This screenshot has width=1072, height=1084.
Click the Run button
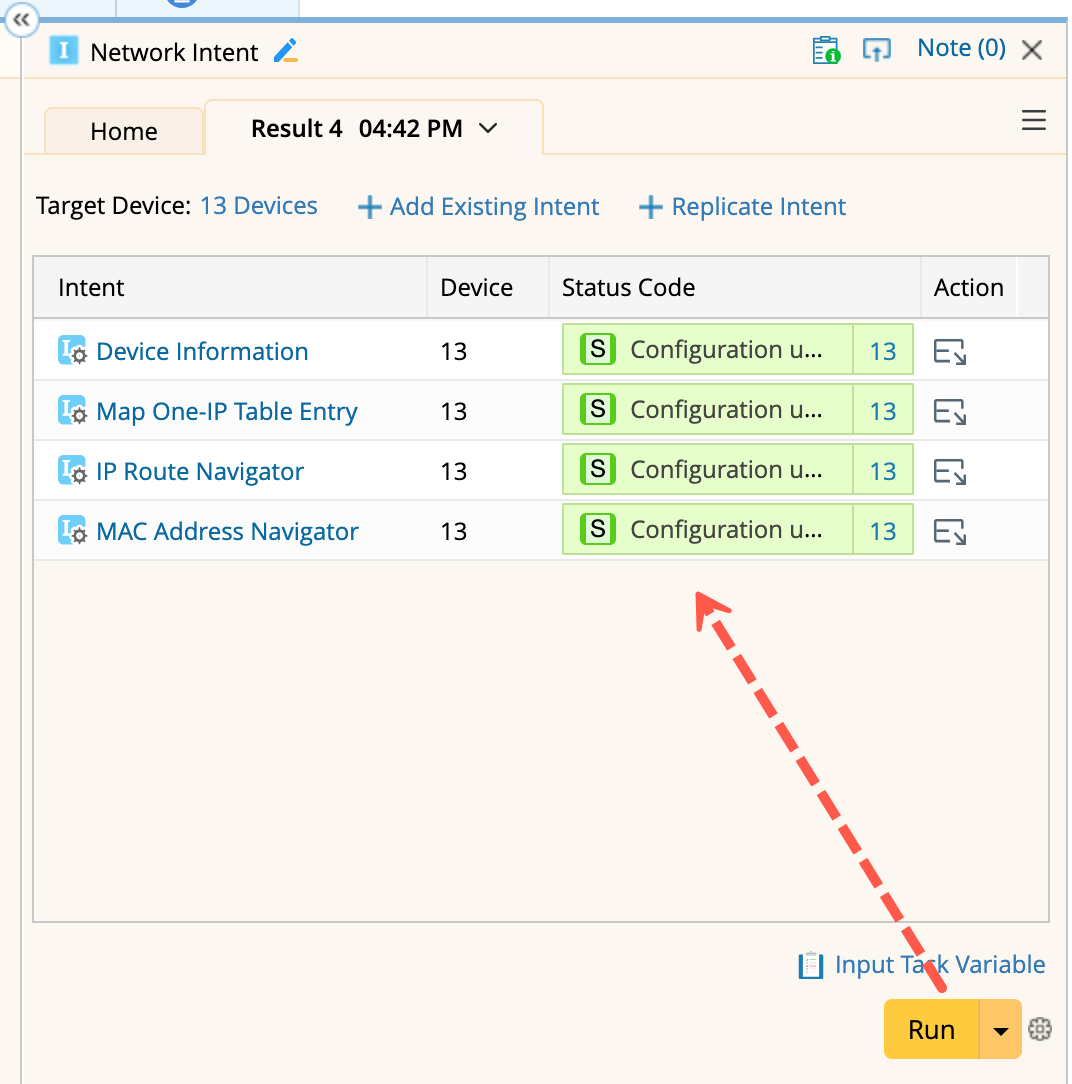tap(931, 1029)
